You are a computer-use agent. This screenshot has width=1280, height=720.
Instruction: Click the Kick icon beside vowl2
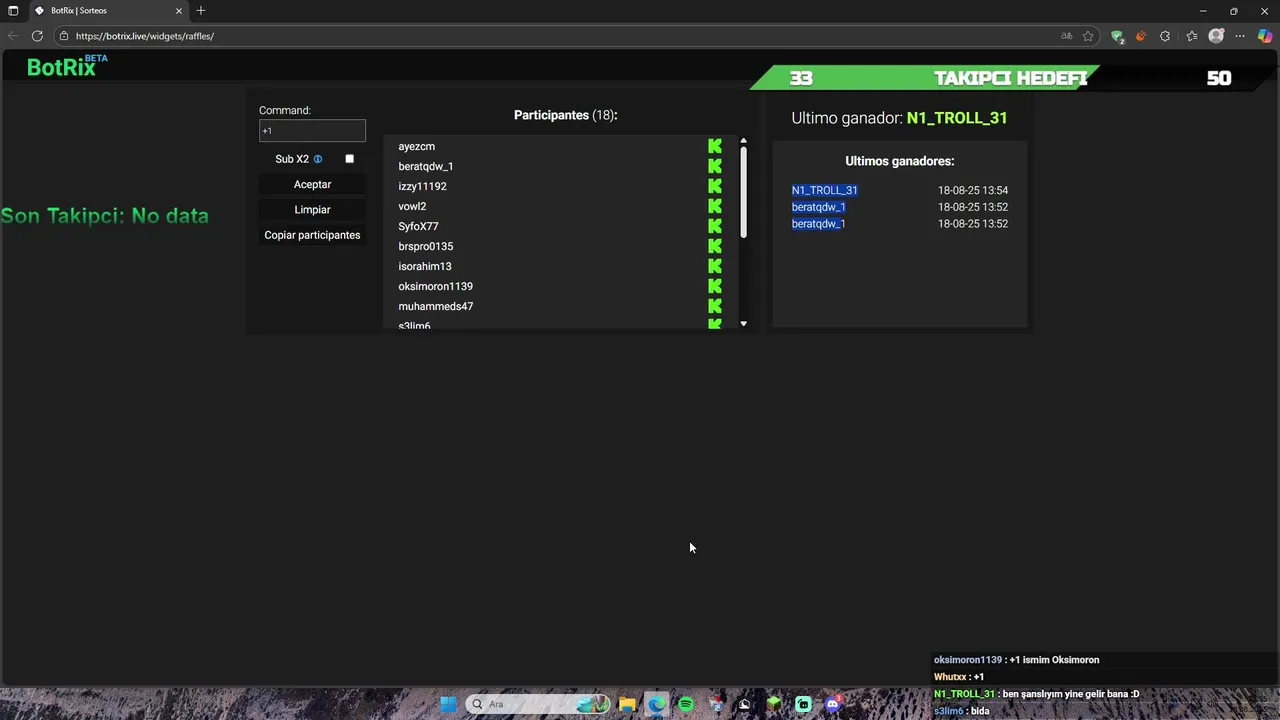point(715,206)
